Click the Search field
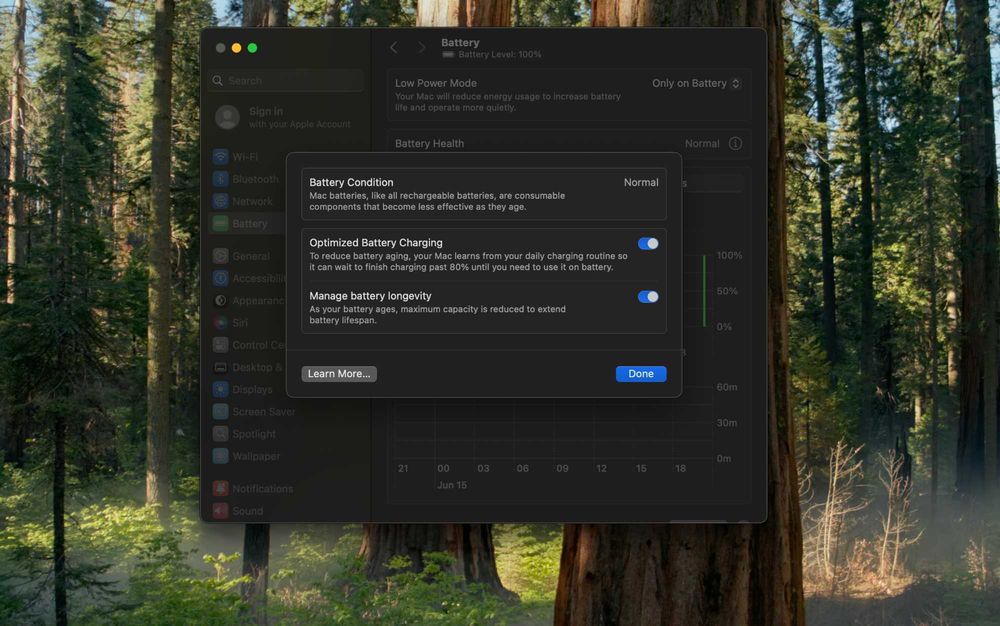Screen dimensions: 1000x626 coord(287,81)
